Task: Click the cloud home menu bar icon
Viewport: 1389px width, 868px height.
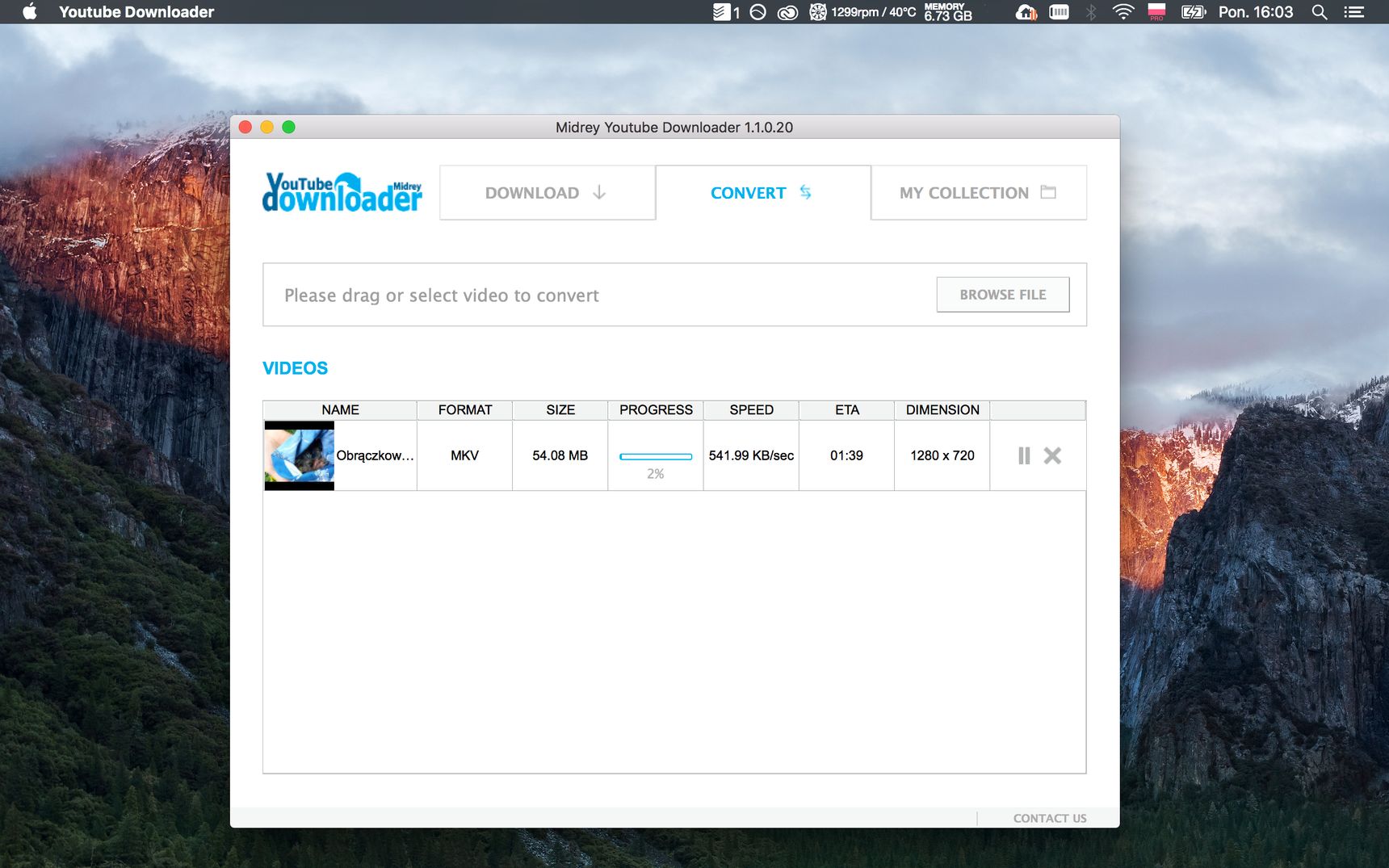Action: 1026,12
